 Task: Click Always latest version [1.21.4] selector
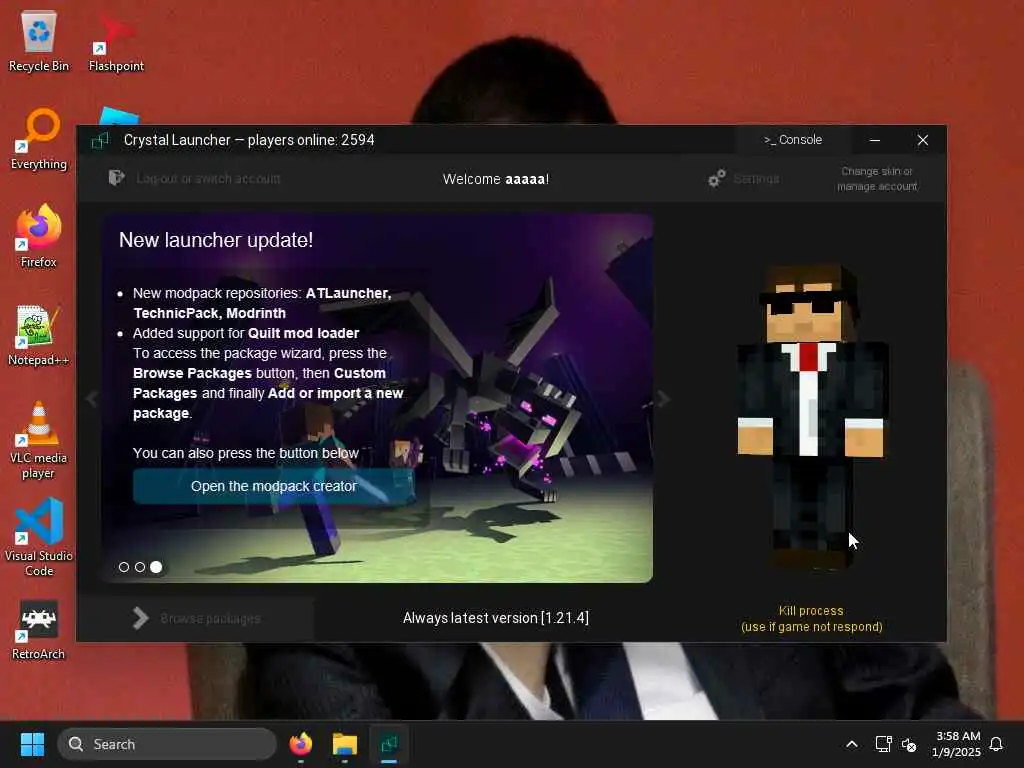pyautogui.click(x=496, y=618)
